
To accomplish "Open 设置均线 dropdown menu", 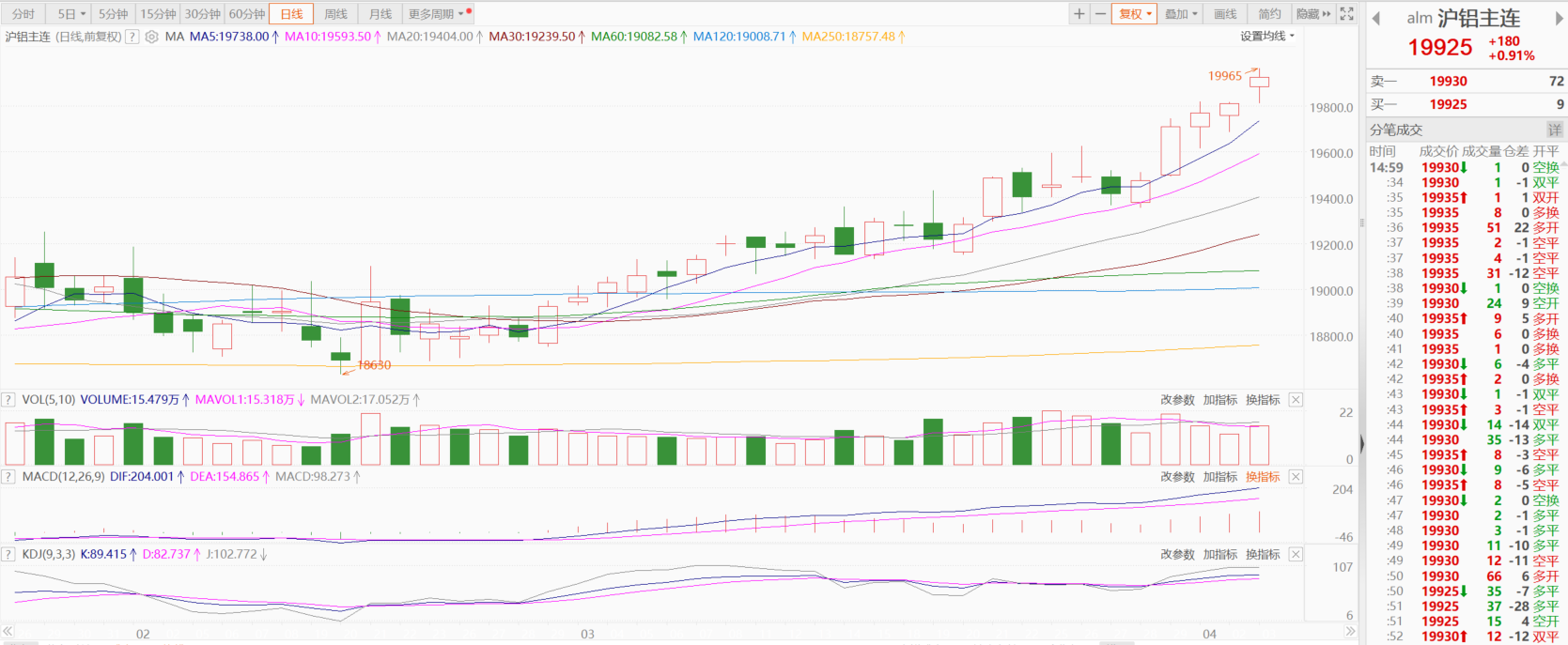I will (x=1266, y=37).
